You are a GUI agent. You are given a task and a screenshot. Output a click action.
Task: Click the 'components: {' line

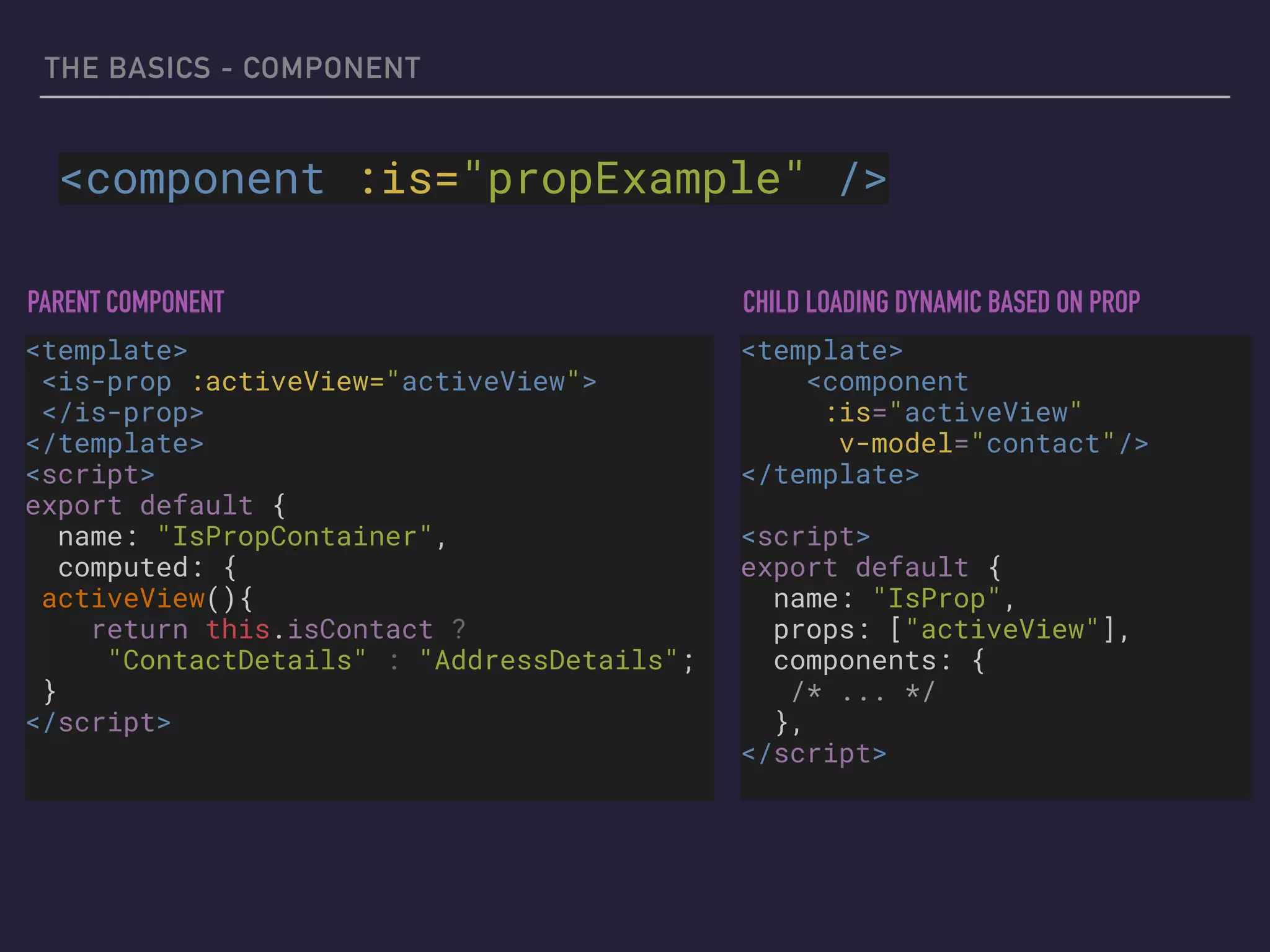click(x=879, y=661)
